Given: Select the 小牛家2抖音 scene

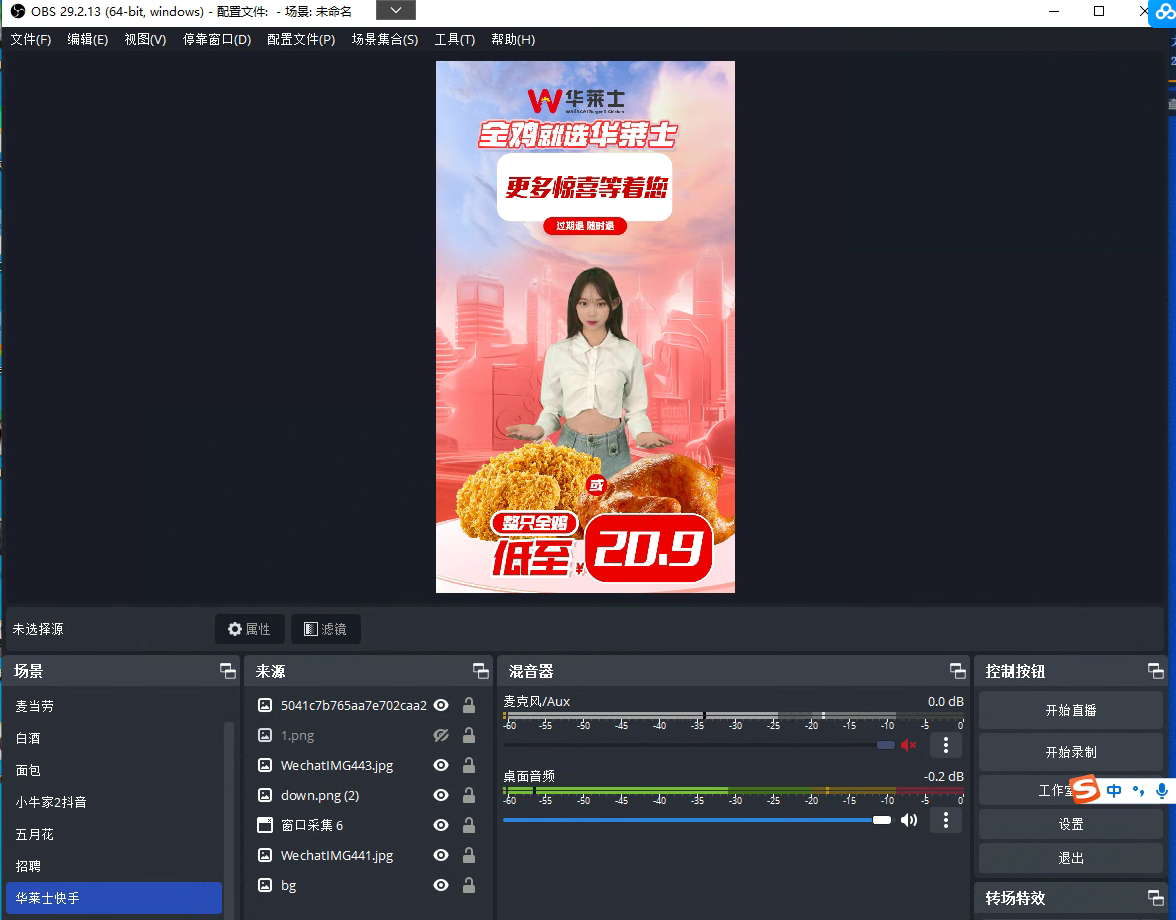Looking at the screenshot, I should click(x=114, y=802).
